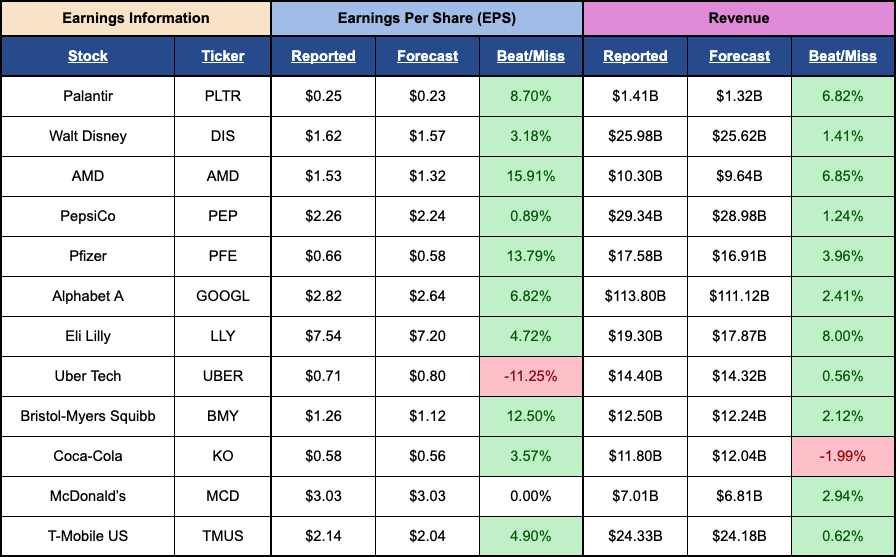This screenshot has width=896, height=557.
Task: Click Uber's red -11.25% EPS miss cell
Action: click(x=530, y=376)
